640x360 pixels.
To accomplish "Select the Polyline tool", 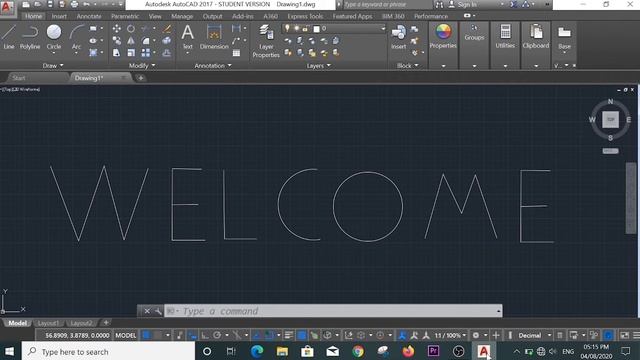I will (x=30, y=37).
